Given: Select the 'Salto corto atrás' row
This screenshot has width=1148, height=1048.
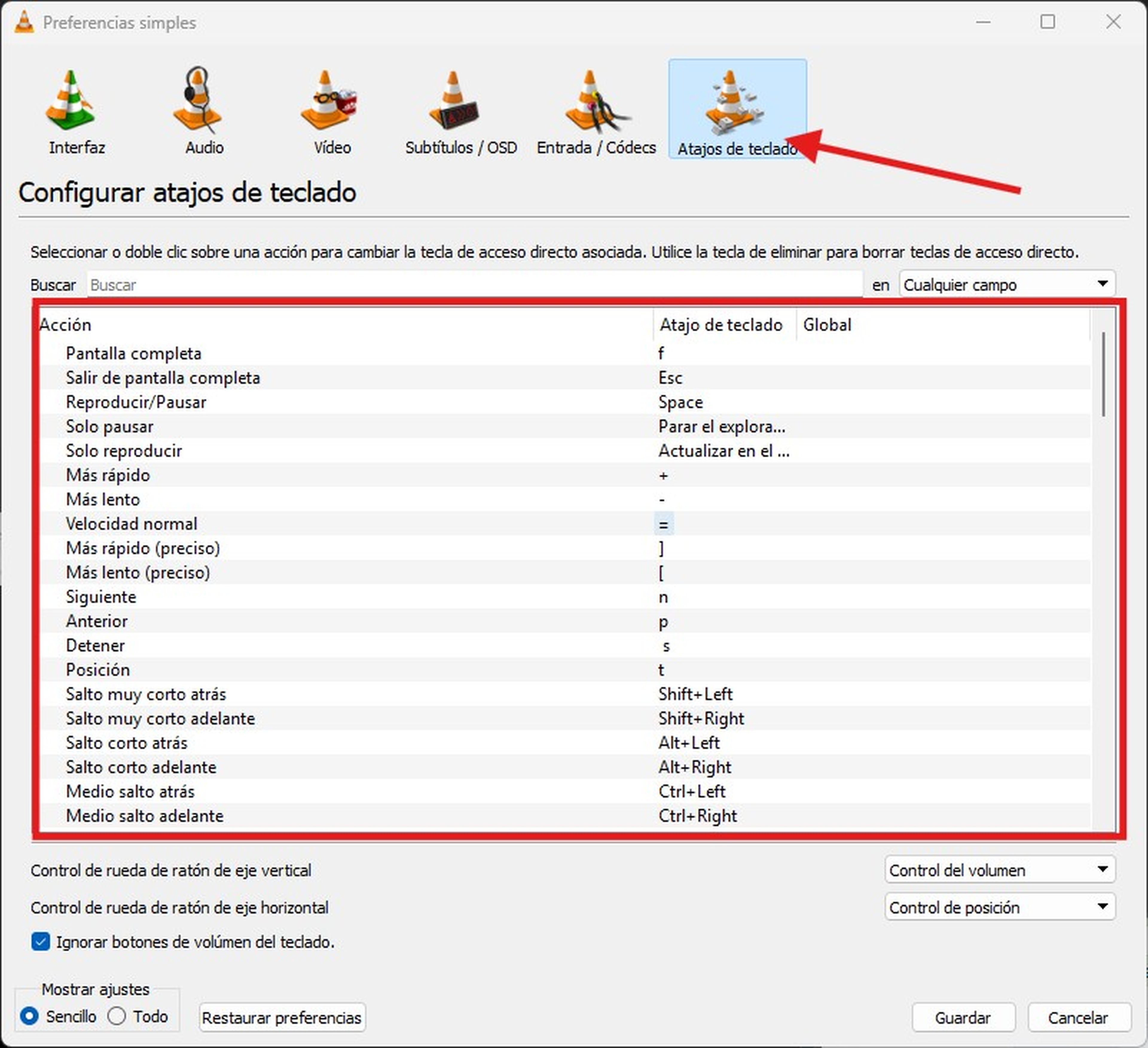Looking at the screenshot, I should tap(565, 743).
